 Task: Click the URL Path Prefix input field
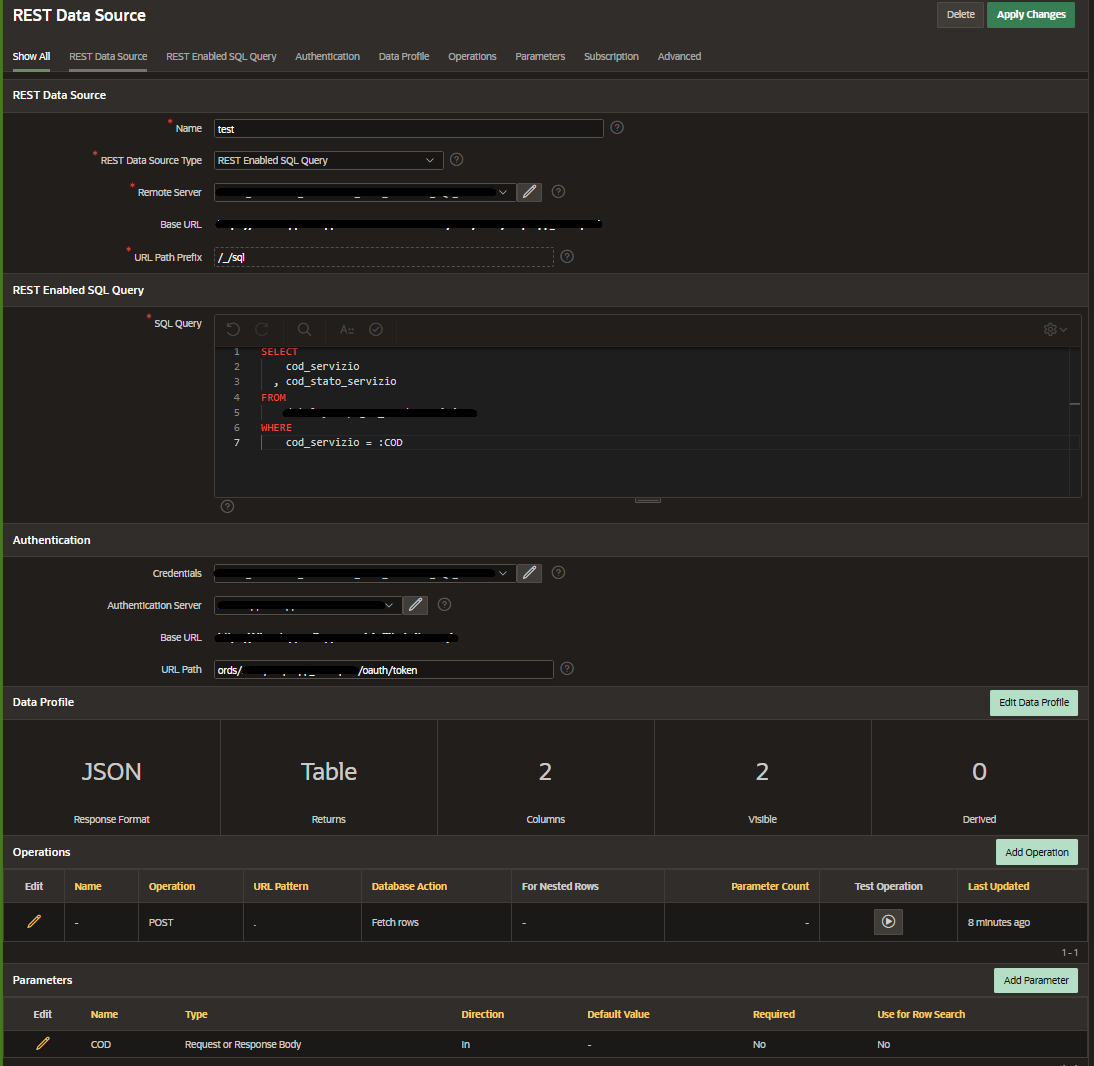(384, 257)
